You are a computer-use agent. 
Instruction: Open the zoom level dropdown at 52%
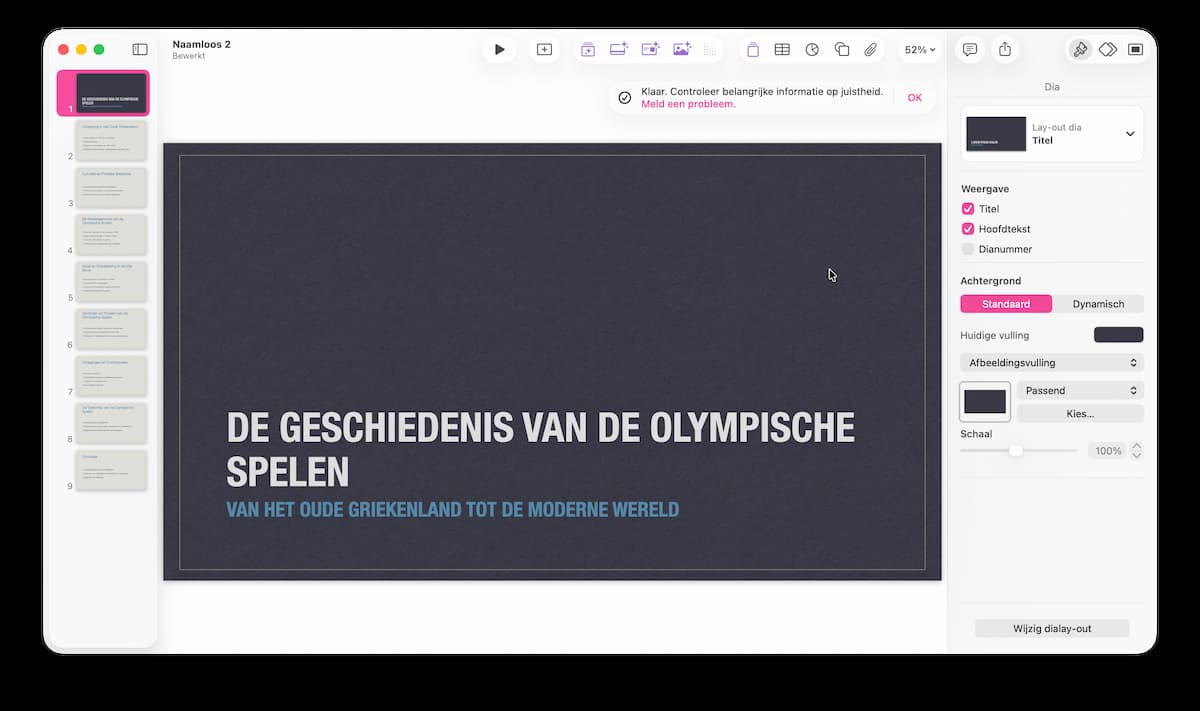coord(920,49)
